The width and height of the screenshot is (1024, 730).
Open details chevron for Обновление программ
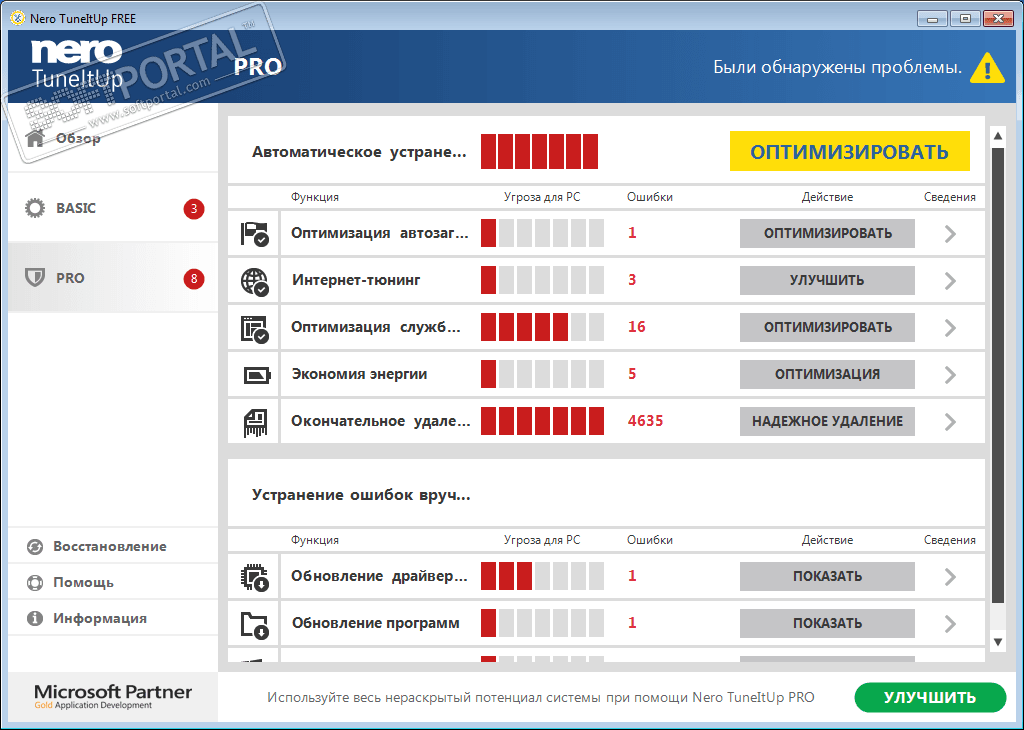[950, 624]
